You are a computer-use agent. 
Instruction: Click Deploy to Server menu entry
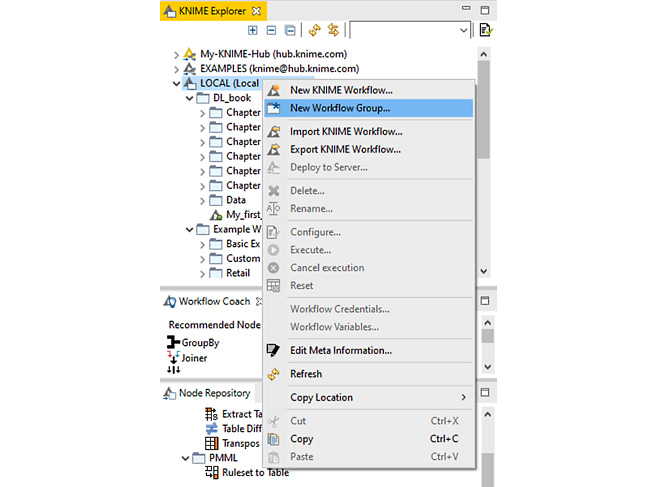pyautogui.click(x=369, y=167)
